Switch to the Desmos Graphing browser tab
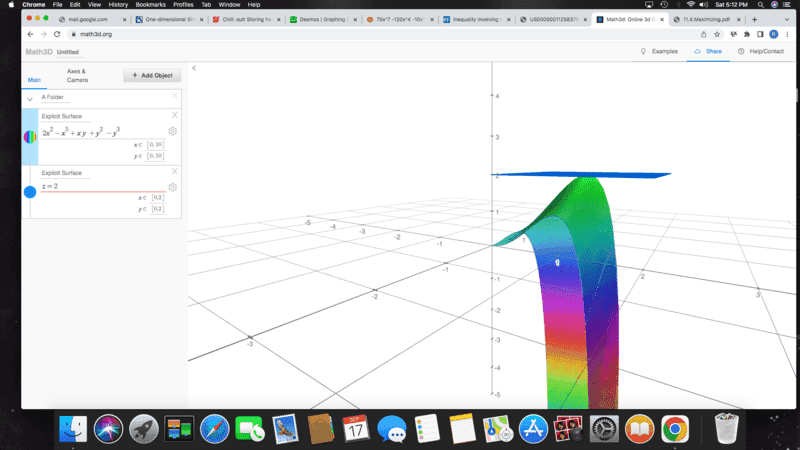Image resolution: width=800 pixels, height=450 pixels. point(320,19)
